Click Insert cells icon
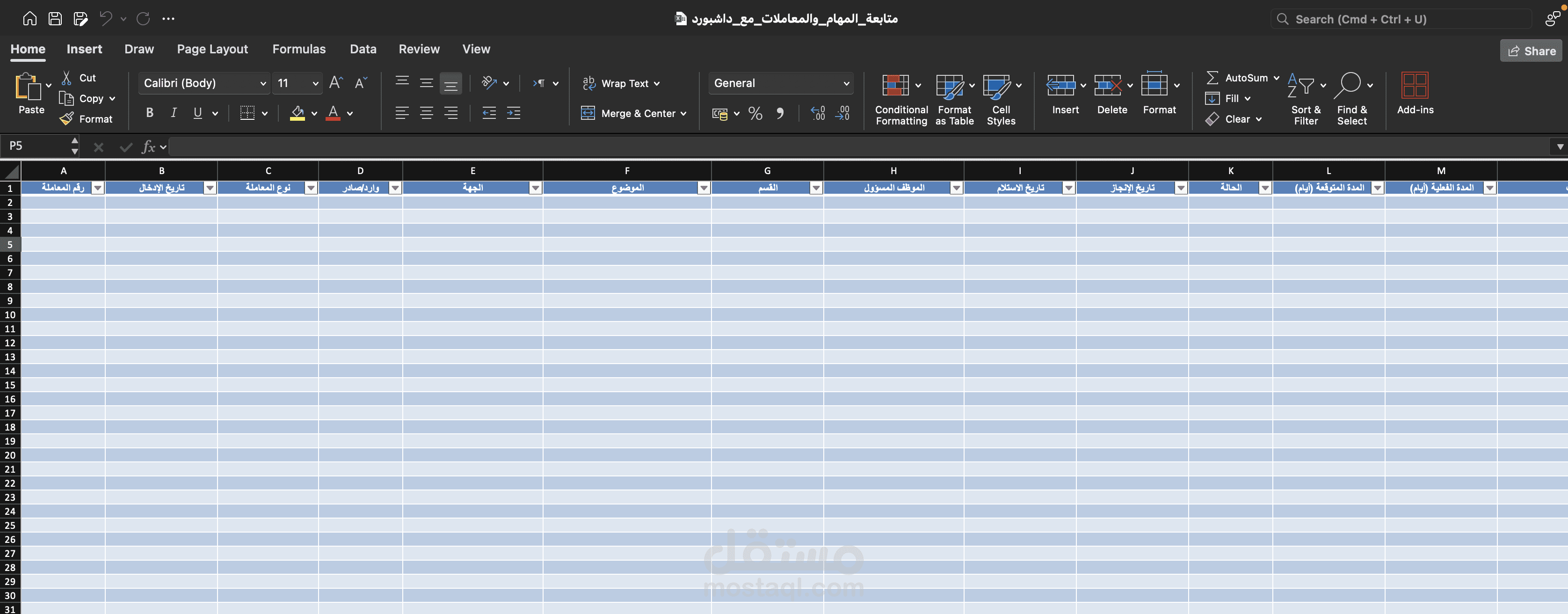1568x614 pixels. pos(1061,85)
